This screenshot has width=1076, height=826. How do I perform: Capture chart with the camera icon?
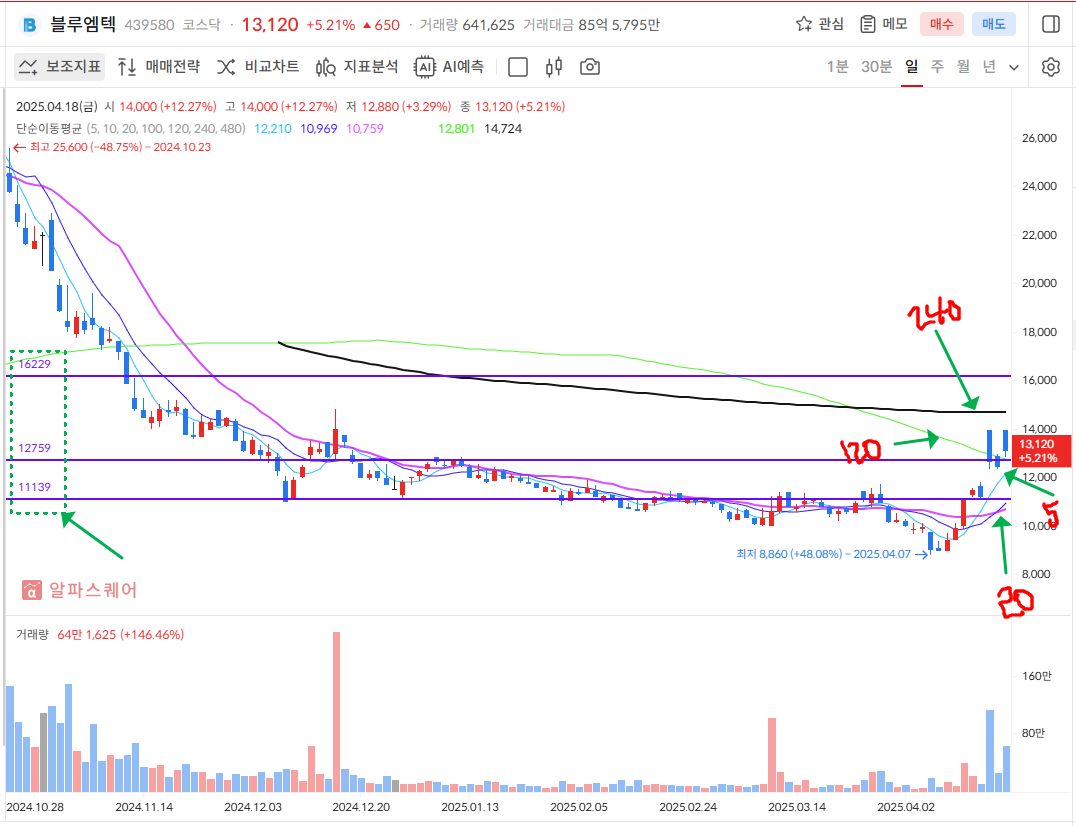click(589, 67)
